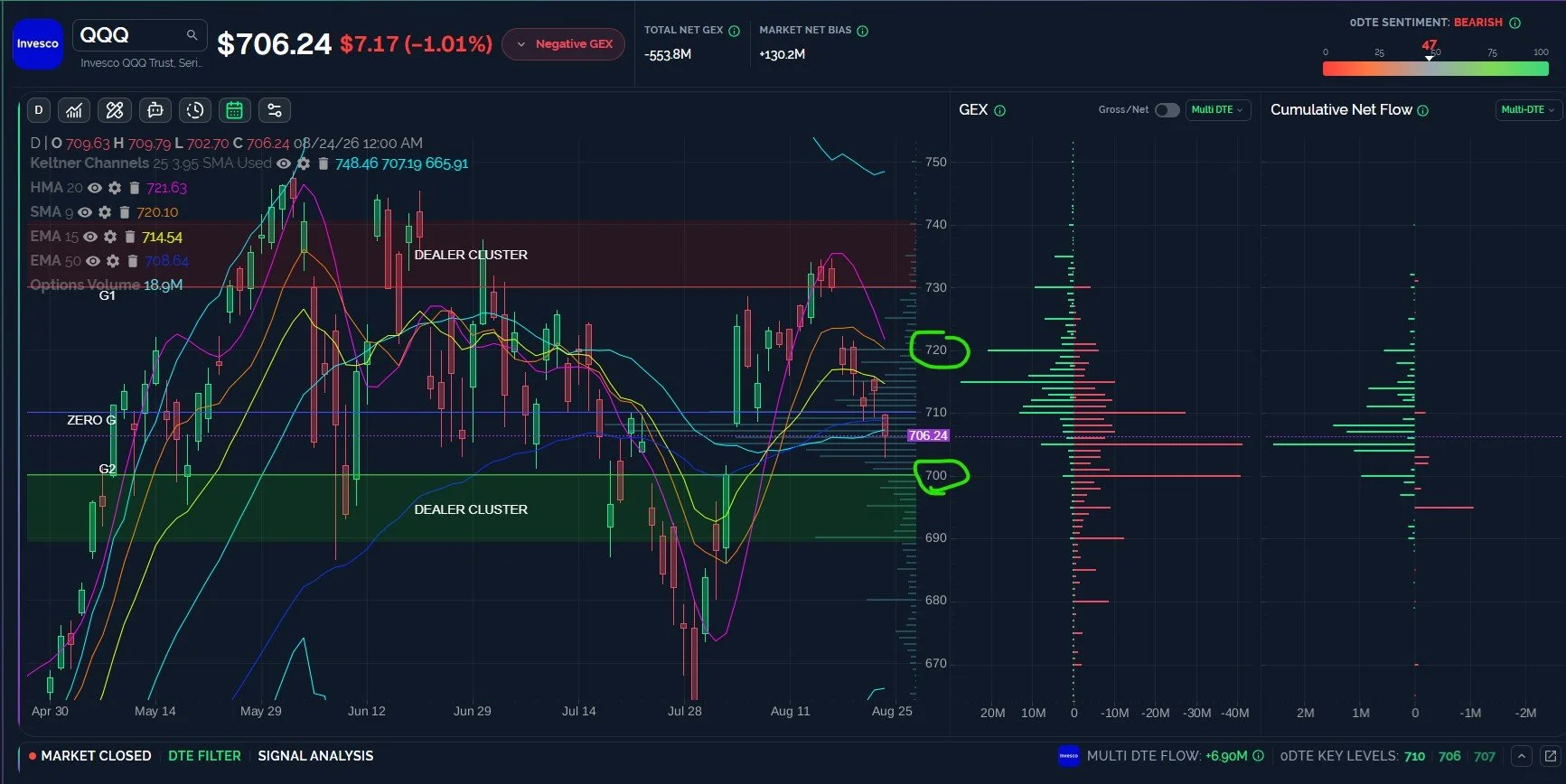
Task: Open the DTE FILTER tab
Action: 204,756
